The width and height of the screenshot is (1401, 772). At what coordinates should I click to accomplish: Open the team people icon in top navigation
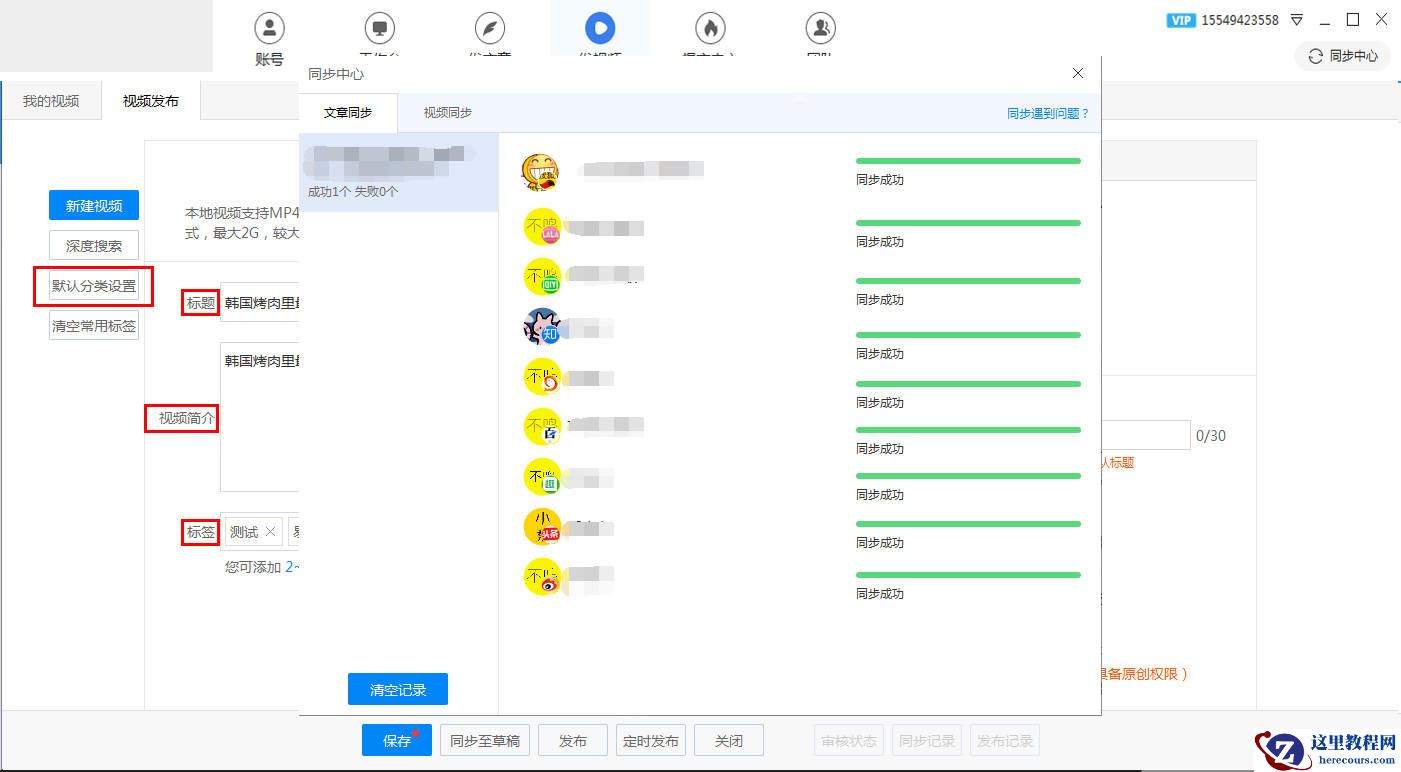[820, 28]
